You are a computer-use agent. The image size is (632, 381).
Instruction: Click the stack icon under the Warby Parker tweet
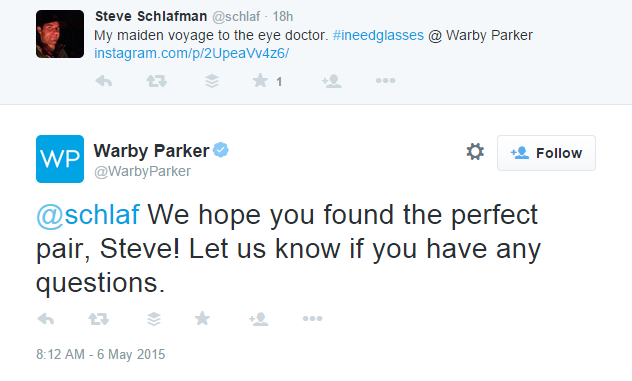pos(154,319)
